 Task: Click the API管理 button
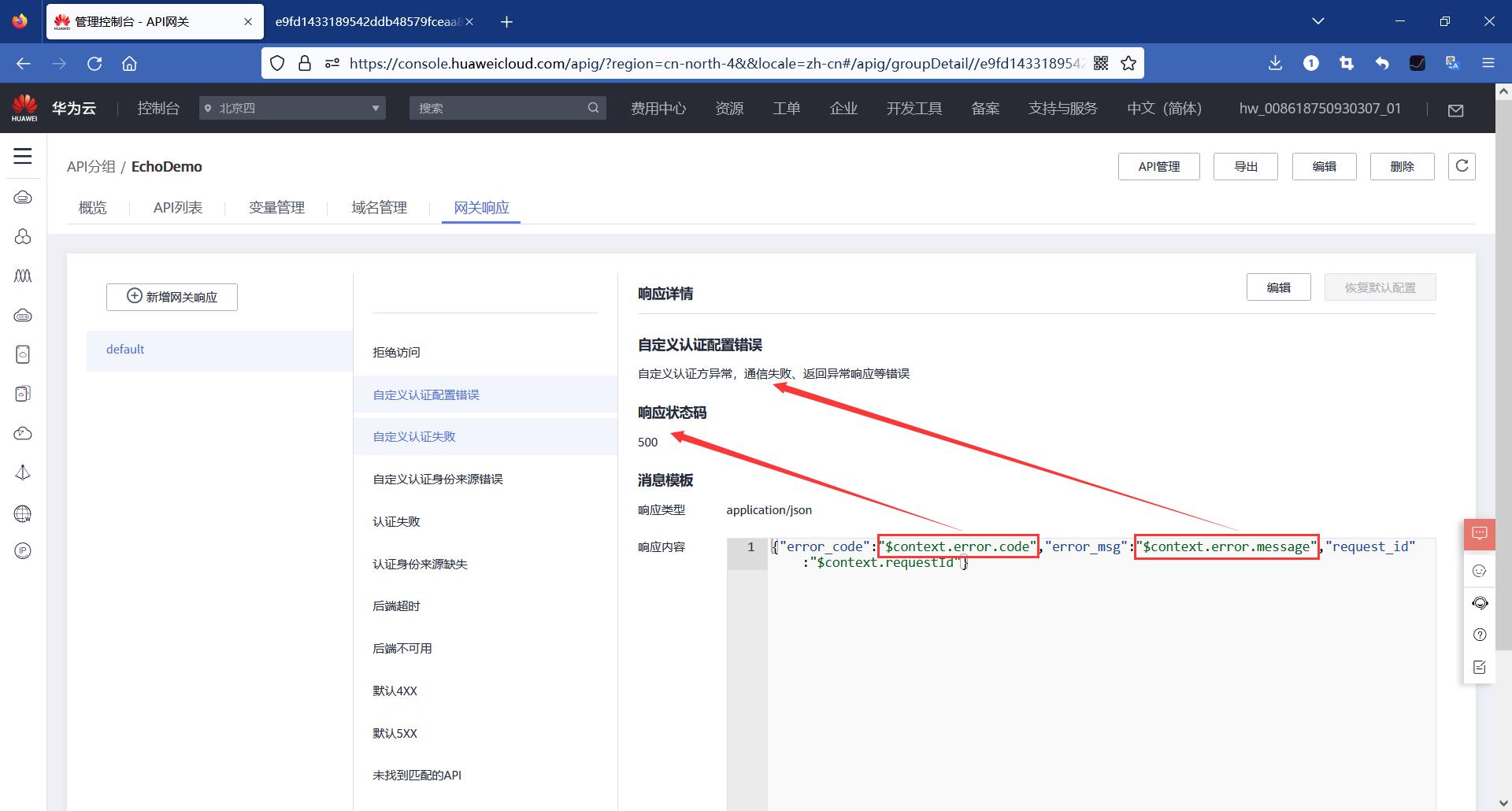1158,166
